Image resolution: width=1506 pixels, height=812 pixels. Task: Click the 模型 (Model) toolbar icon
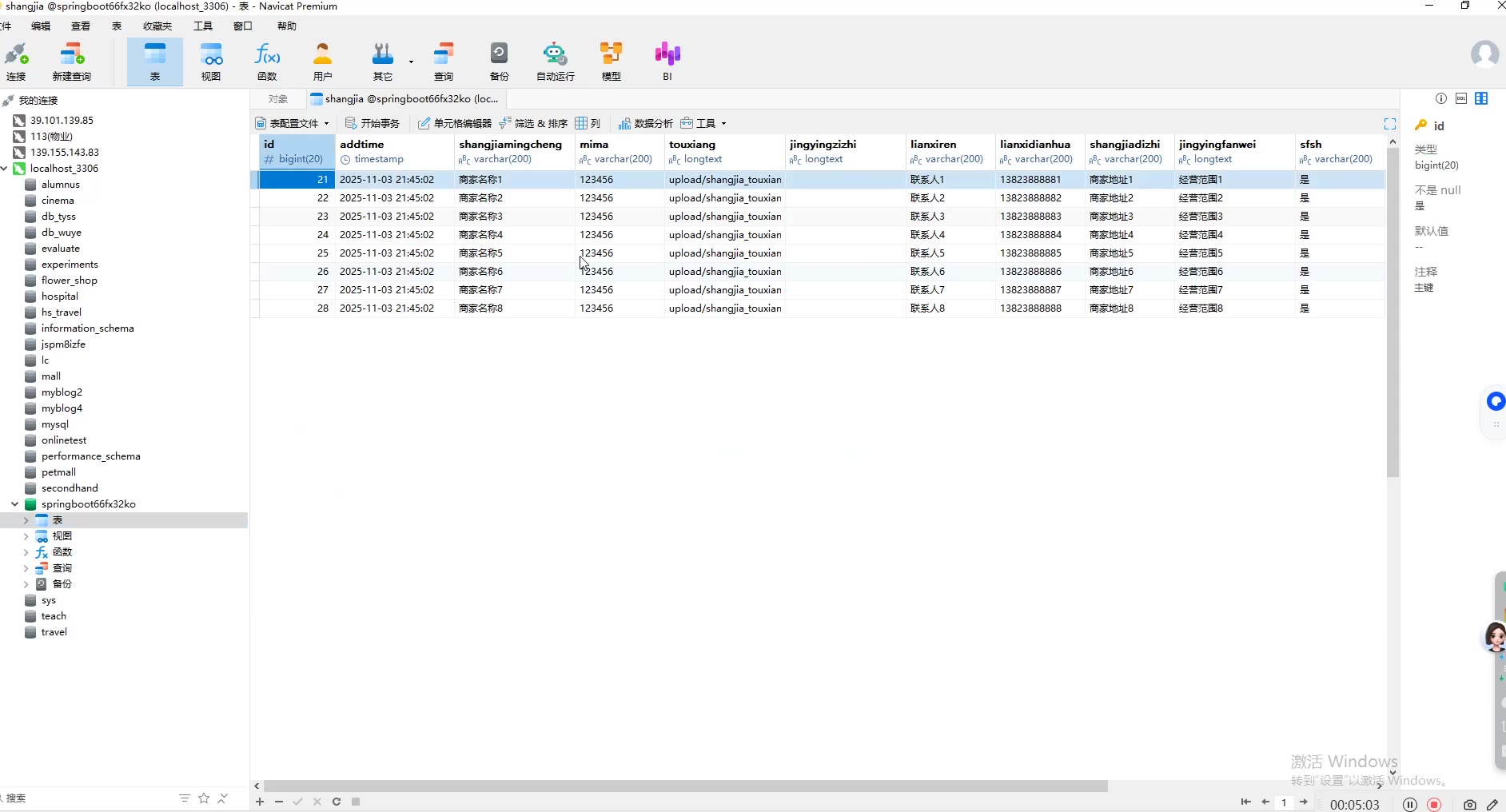pyautogui.click(x=611, y=62)
